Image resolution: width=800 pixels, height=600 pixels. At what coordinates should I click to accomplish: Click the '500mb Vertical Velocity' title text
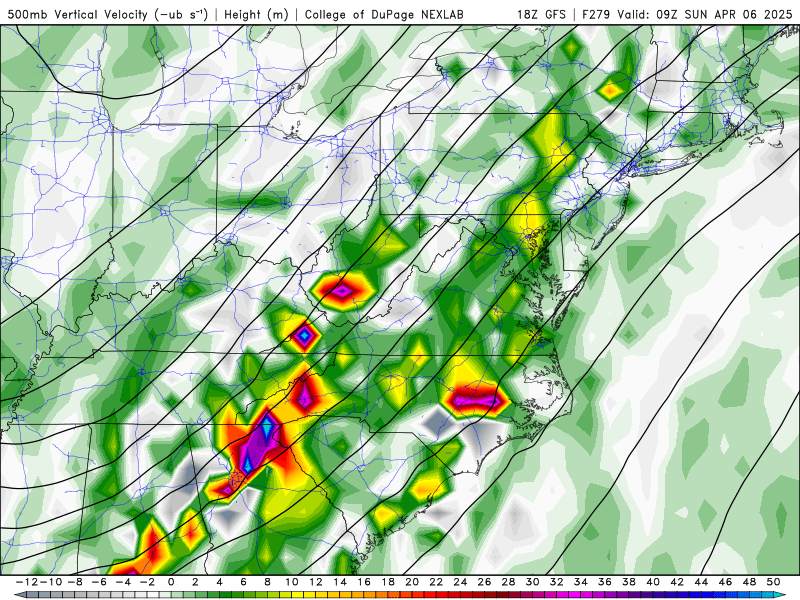78,14
